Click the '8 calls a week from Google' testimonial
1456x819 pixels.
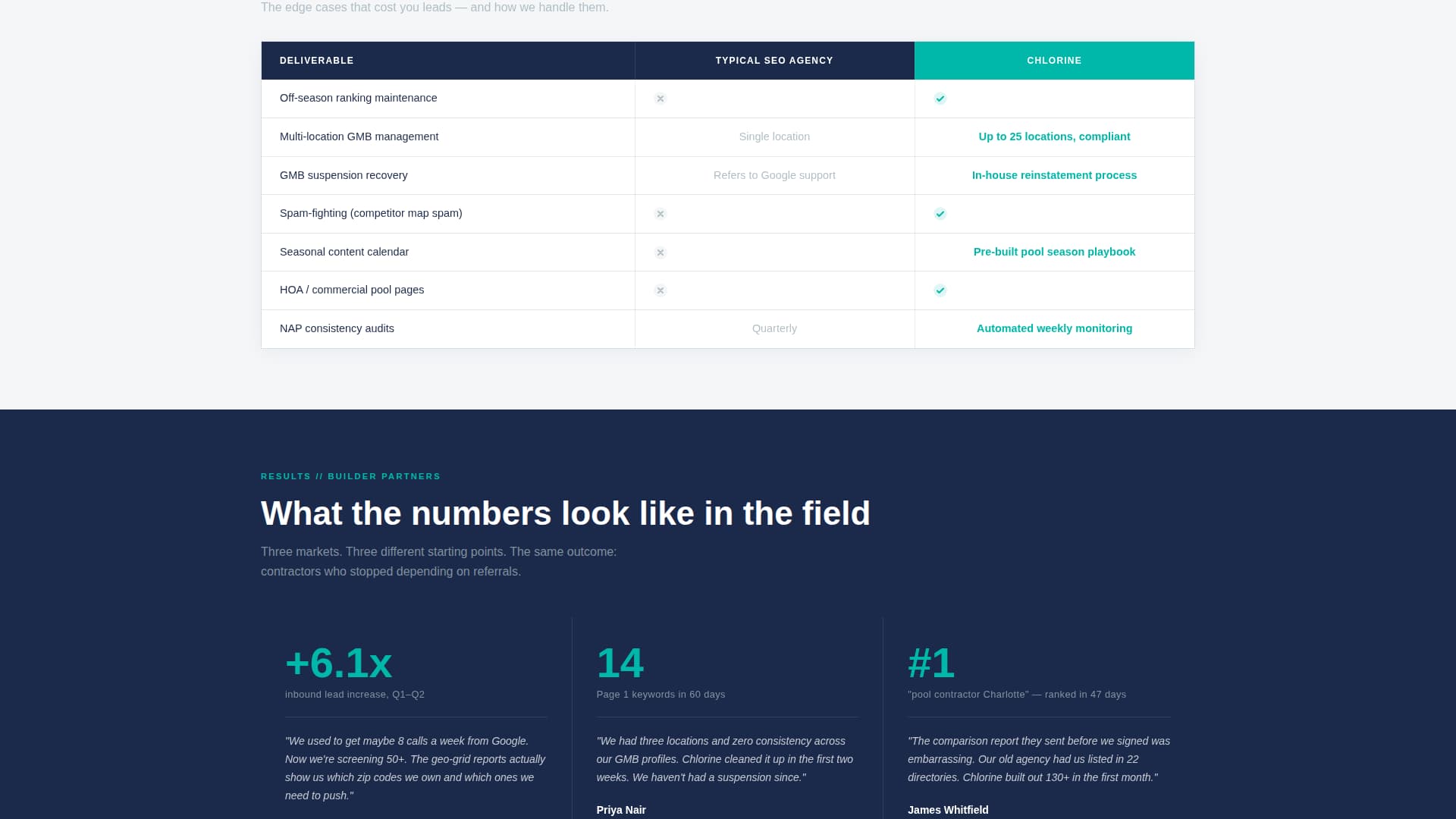pyautogui.click(x=416, y=768)
